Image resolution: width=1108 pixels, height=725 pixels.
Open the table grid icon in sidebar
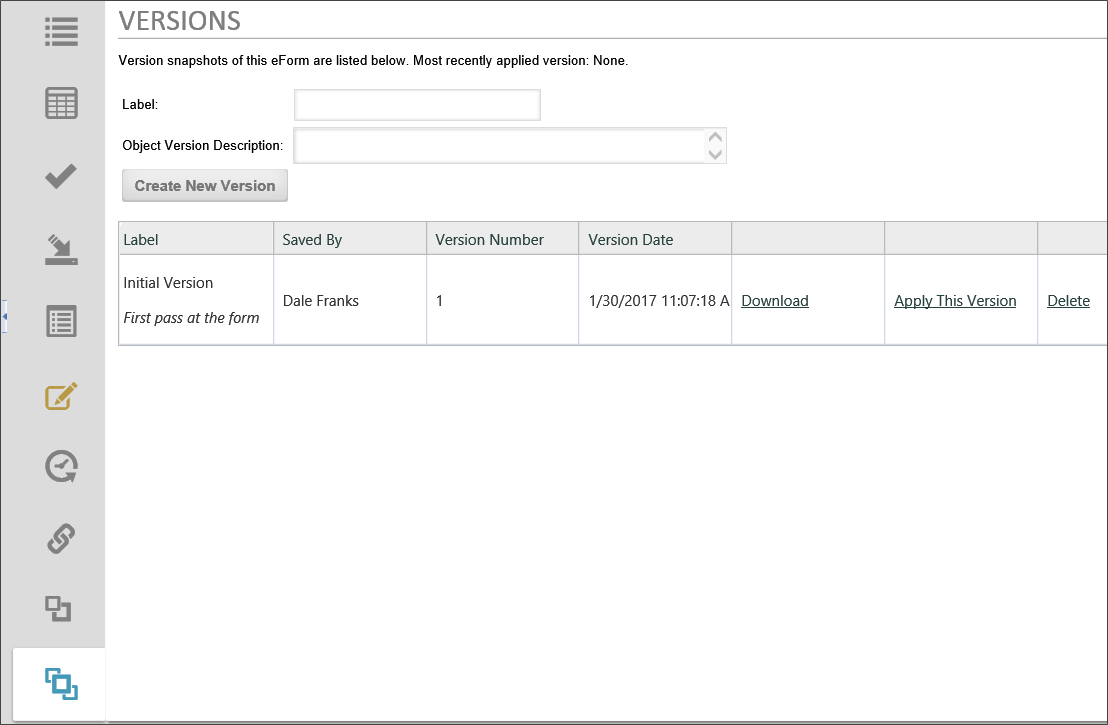click(61, 103)
